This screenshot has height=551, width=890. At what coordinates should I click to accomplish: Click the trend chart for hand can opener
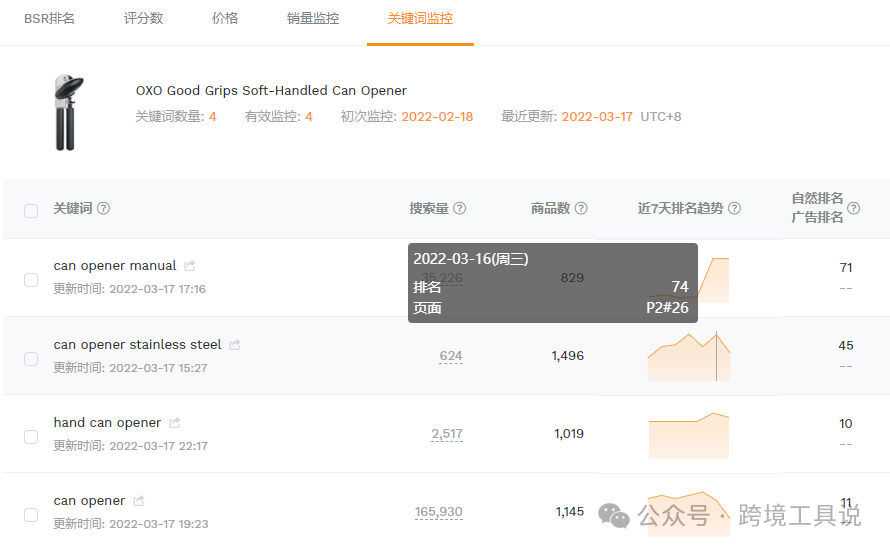pos(689,435)
